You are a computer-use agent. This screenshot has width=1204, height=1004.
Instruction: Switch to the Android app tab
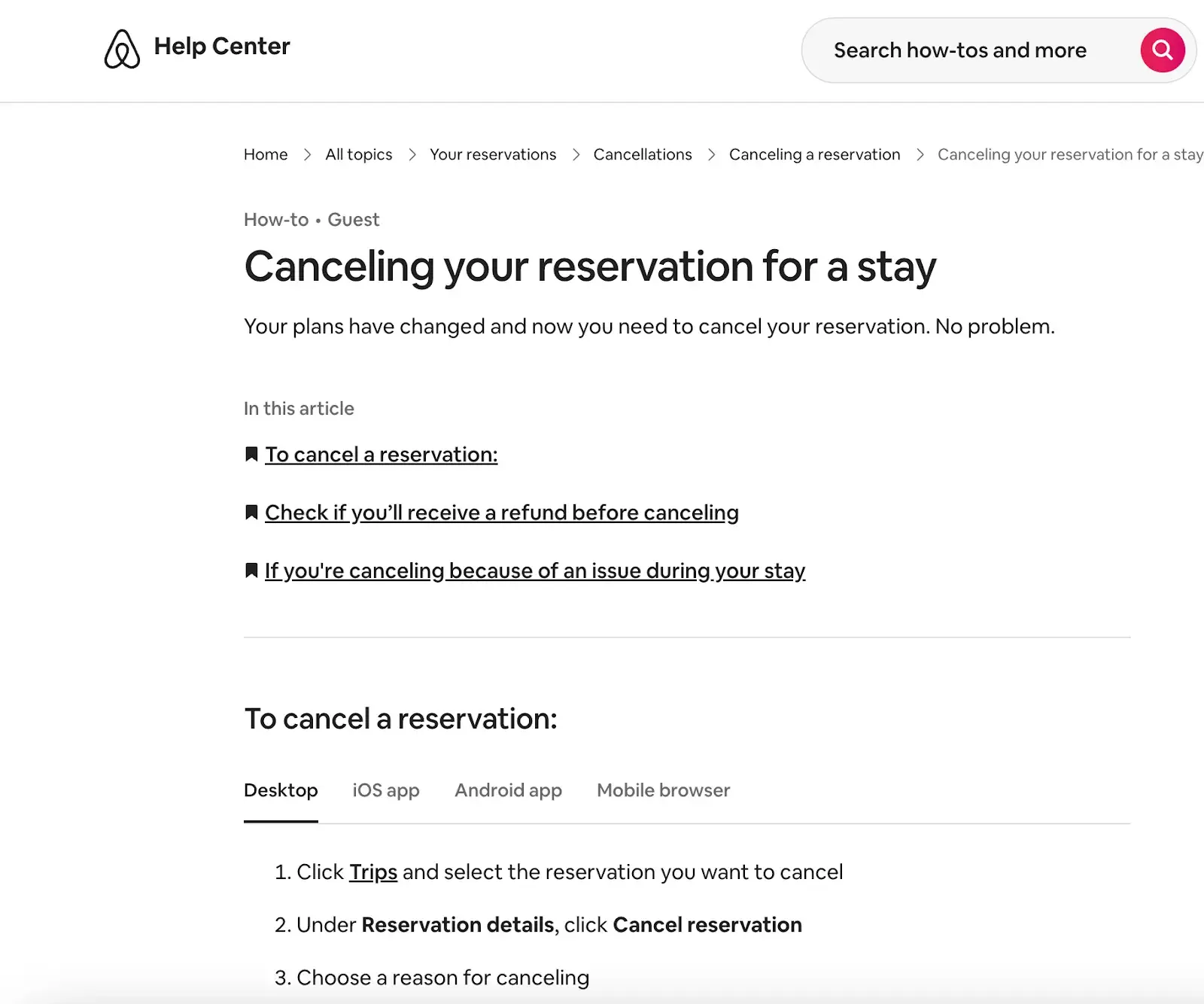coord(508,790)
